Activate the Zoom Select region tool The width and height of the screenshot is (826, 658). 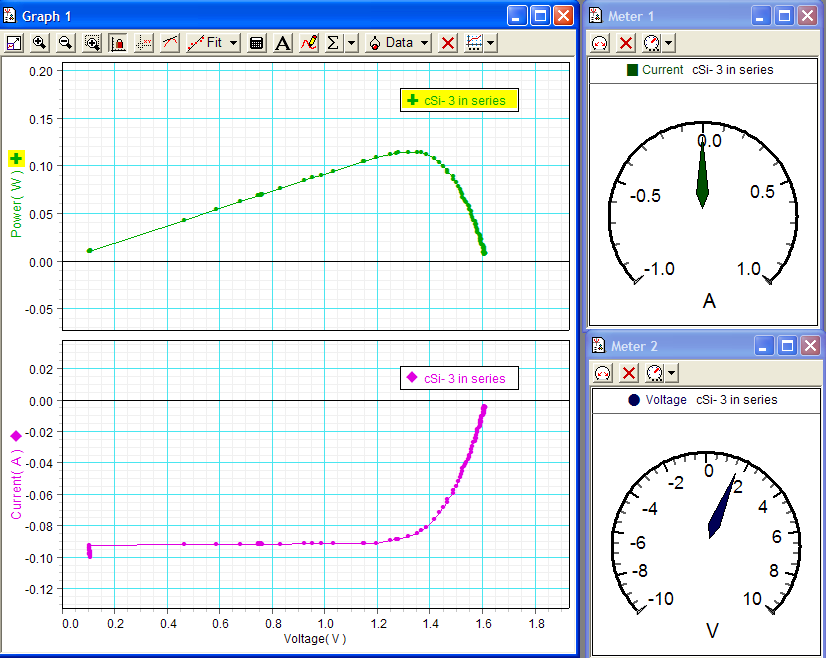click(x=92, y=43)
